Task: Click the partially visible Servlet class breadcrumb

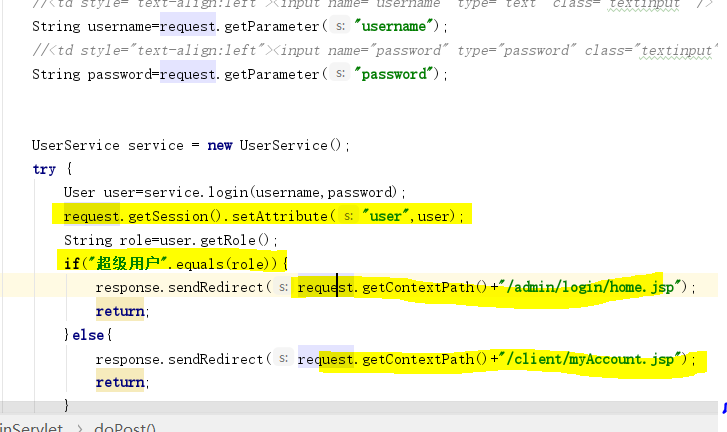Action: 31,427
